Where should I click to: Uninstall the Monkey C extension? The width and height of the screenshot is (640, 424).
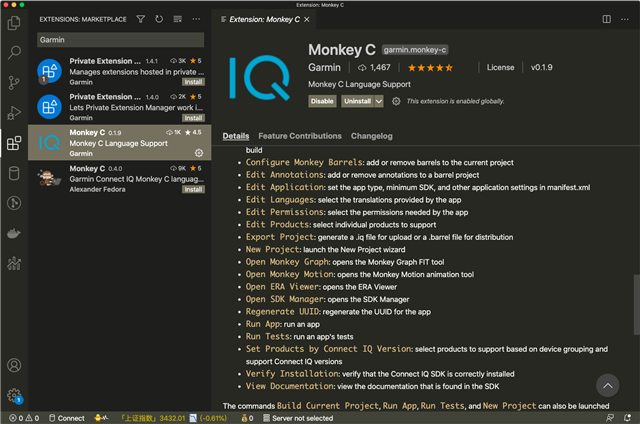[x=358, y=101]
